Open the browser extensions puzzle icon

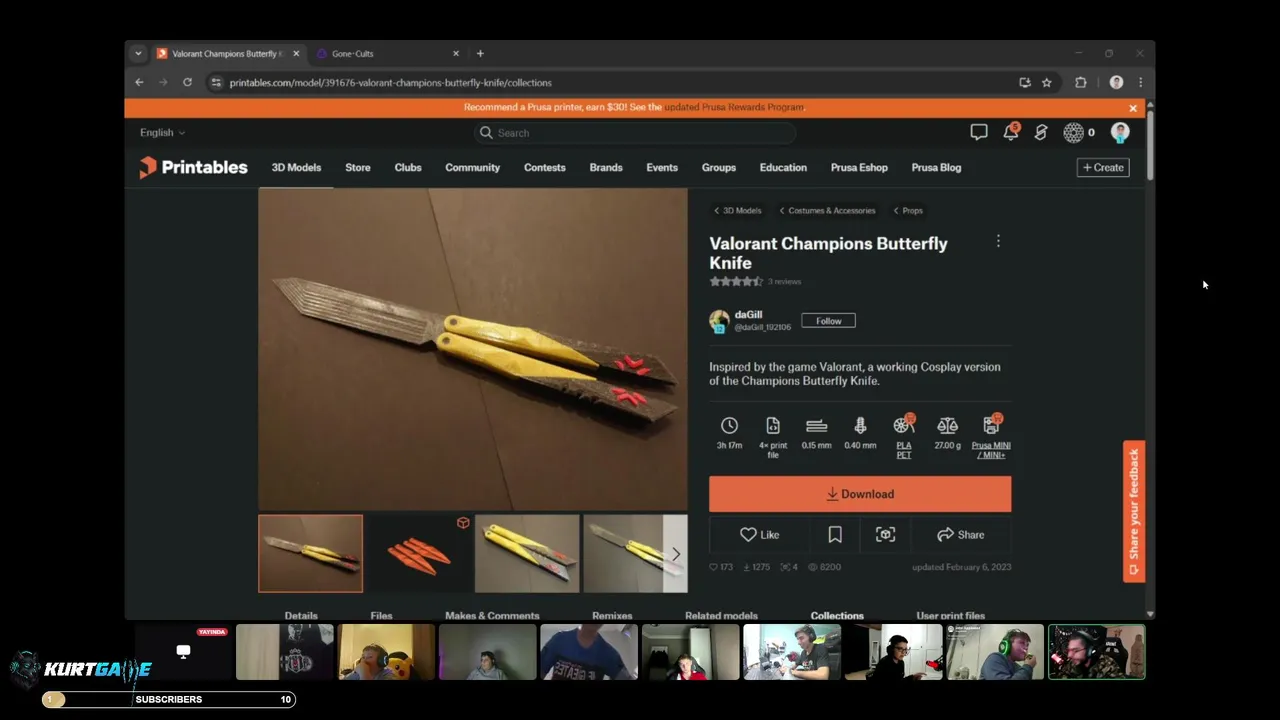(1081, 83)
